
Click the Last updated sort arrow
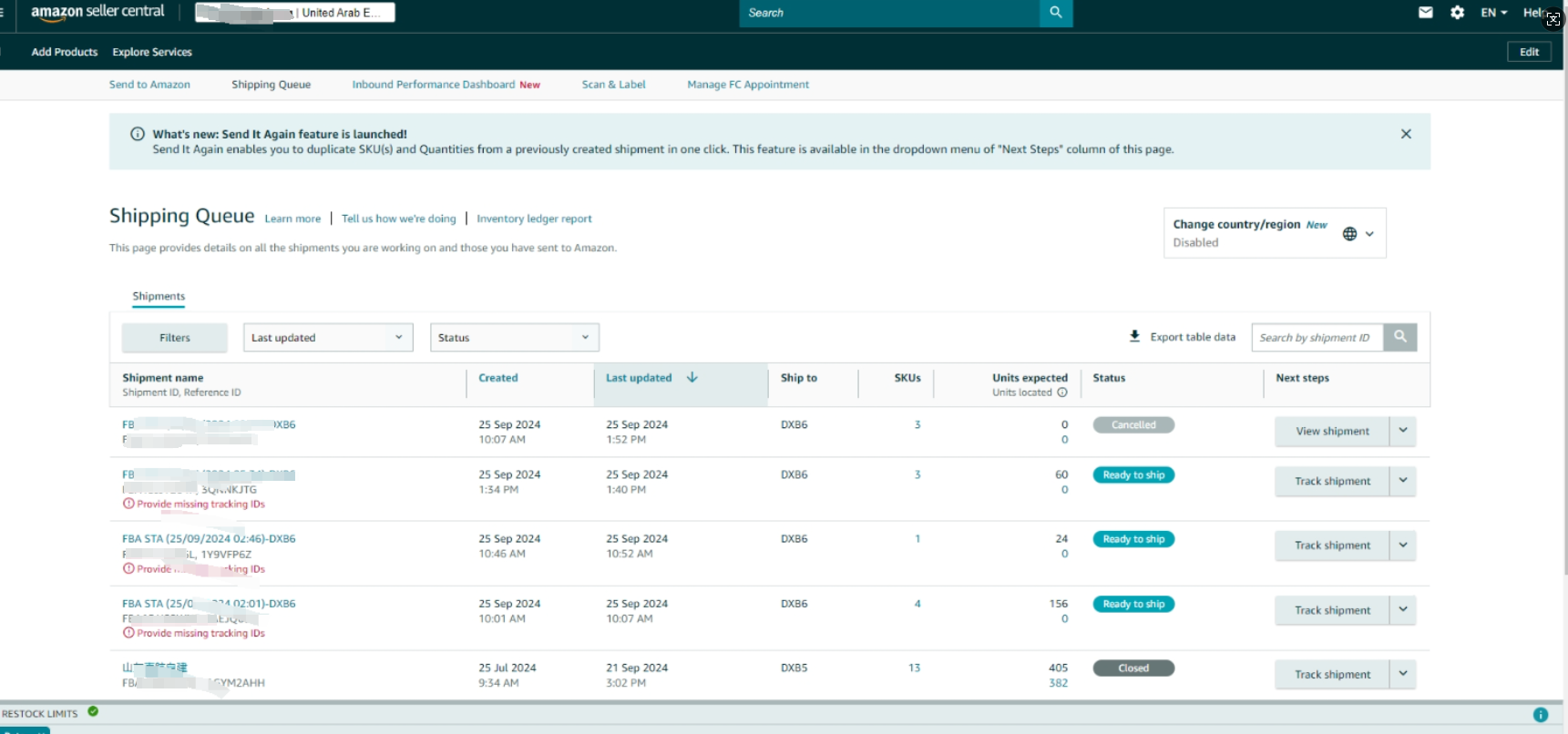click(x=692, y=377)
